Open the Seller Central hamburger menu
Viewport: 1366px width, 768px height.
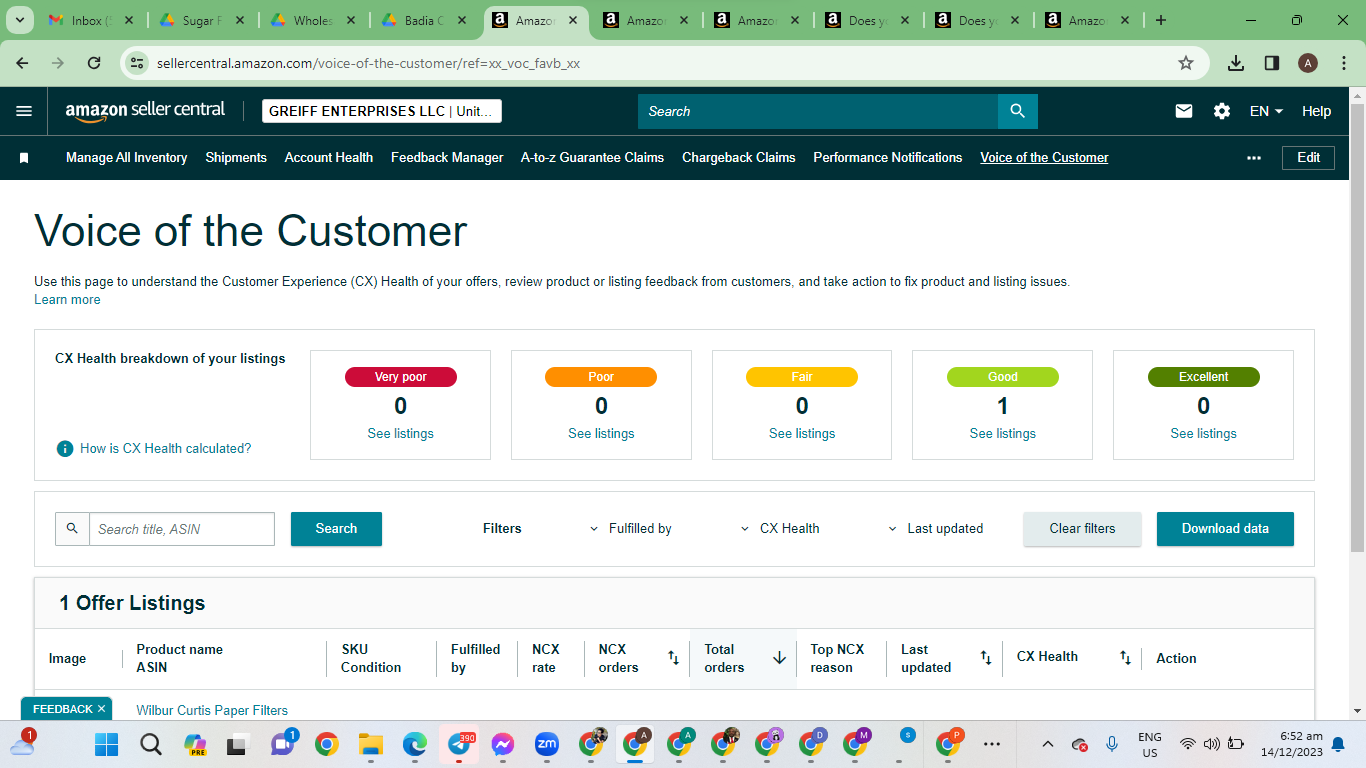pos(24,111)
